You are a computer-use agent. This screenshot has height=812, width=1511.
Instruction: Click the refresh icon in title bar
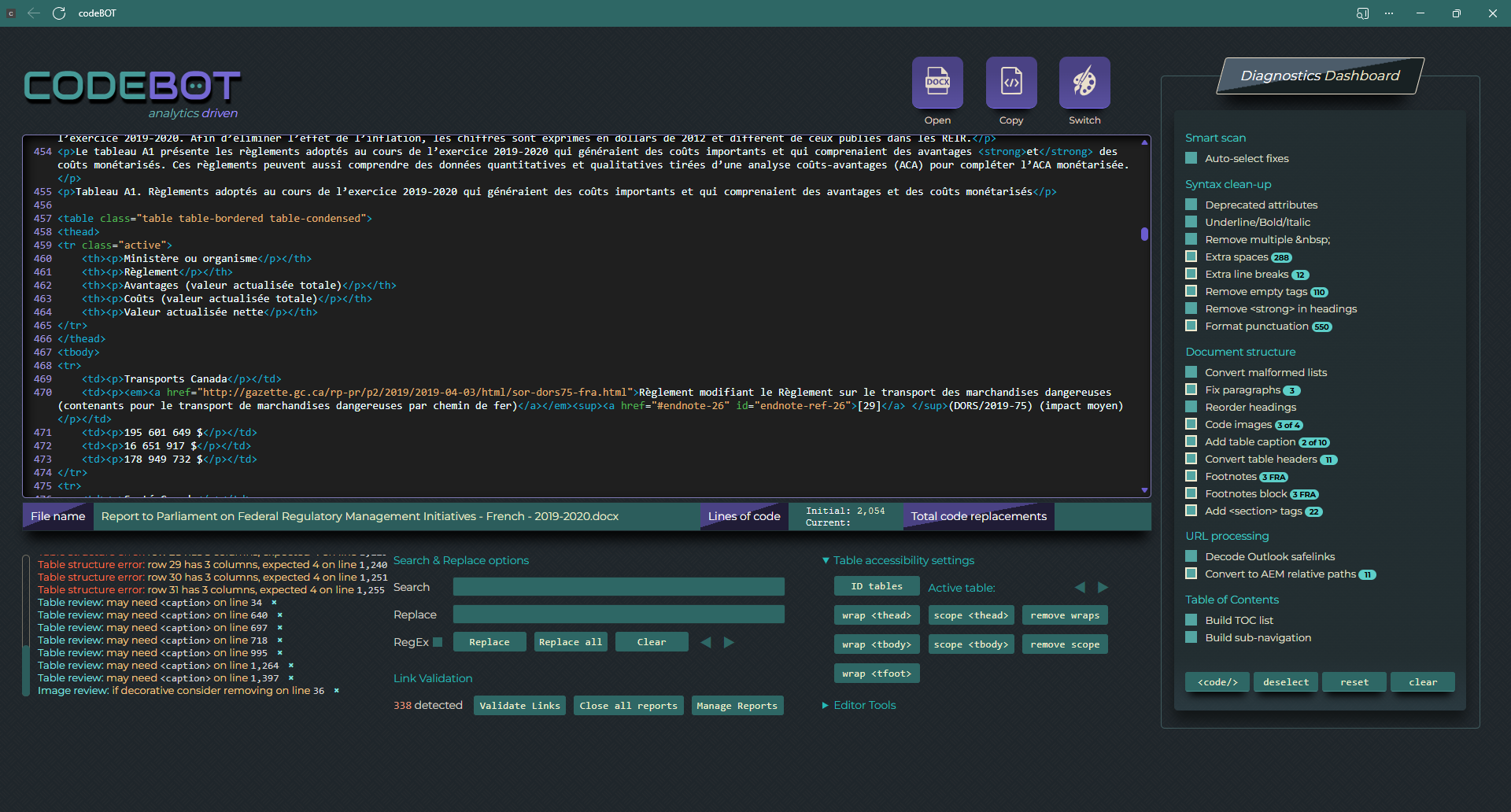[59, 13]
